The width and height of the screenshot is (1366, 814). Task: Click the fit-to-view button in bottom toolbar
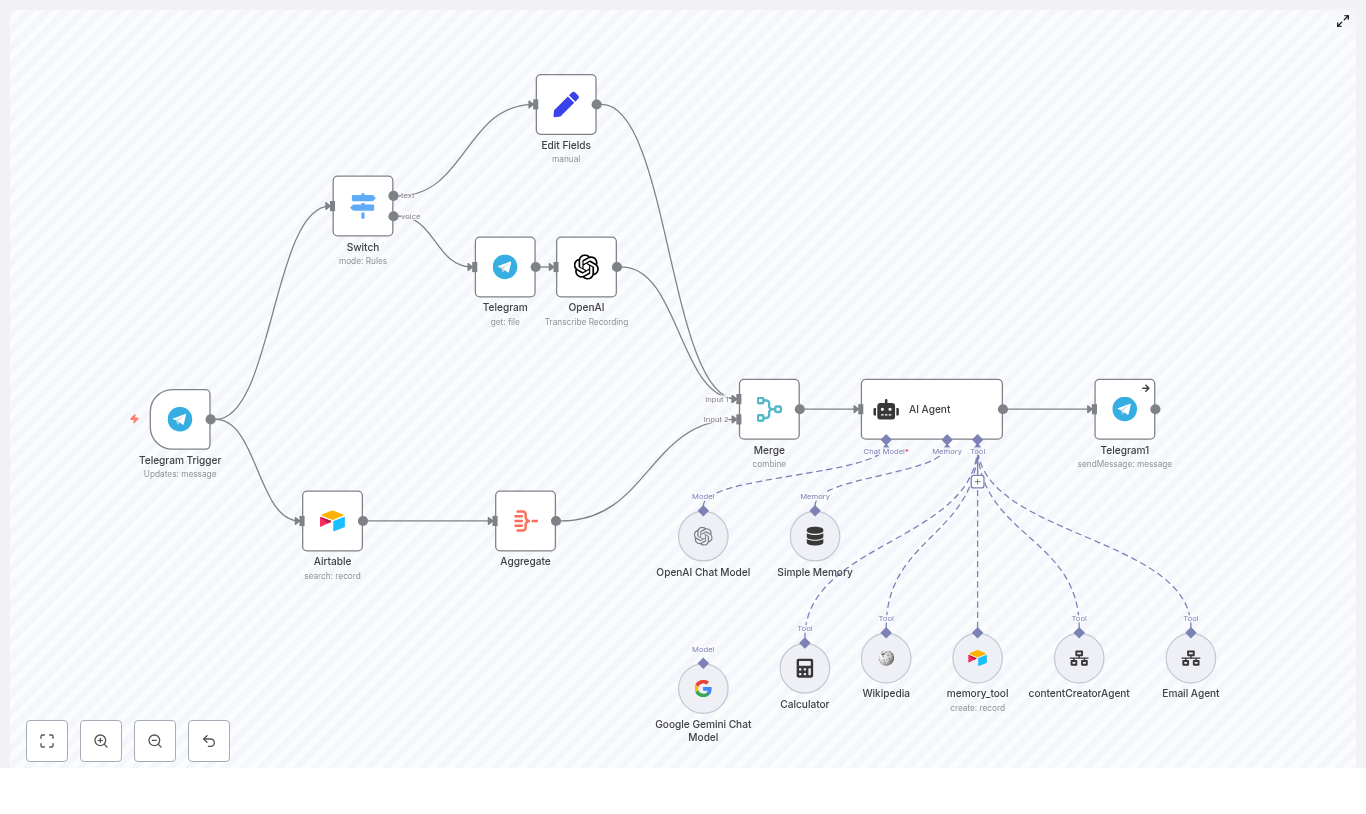(47, 741)
